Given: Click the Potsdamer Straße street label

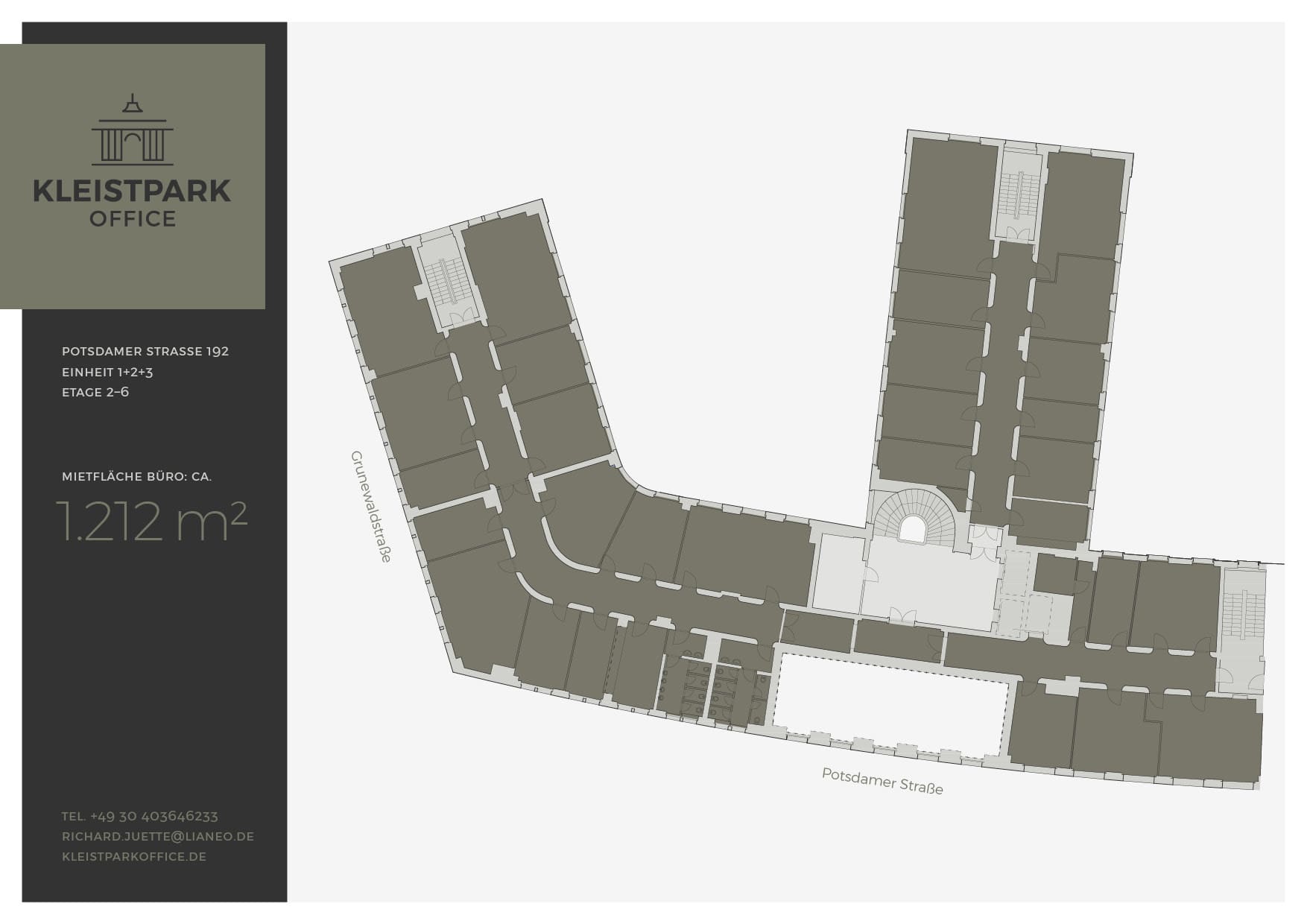Looking at the screenshot, I should (x=882, y=781).
